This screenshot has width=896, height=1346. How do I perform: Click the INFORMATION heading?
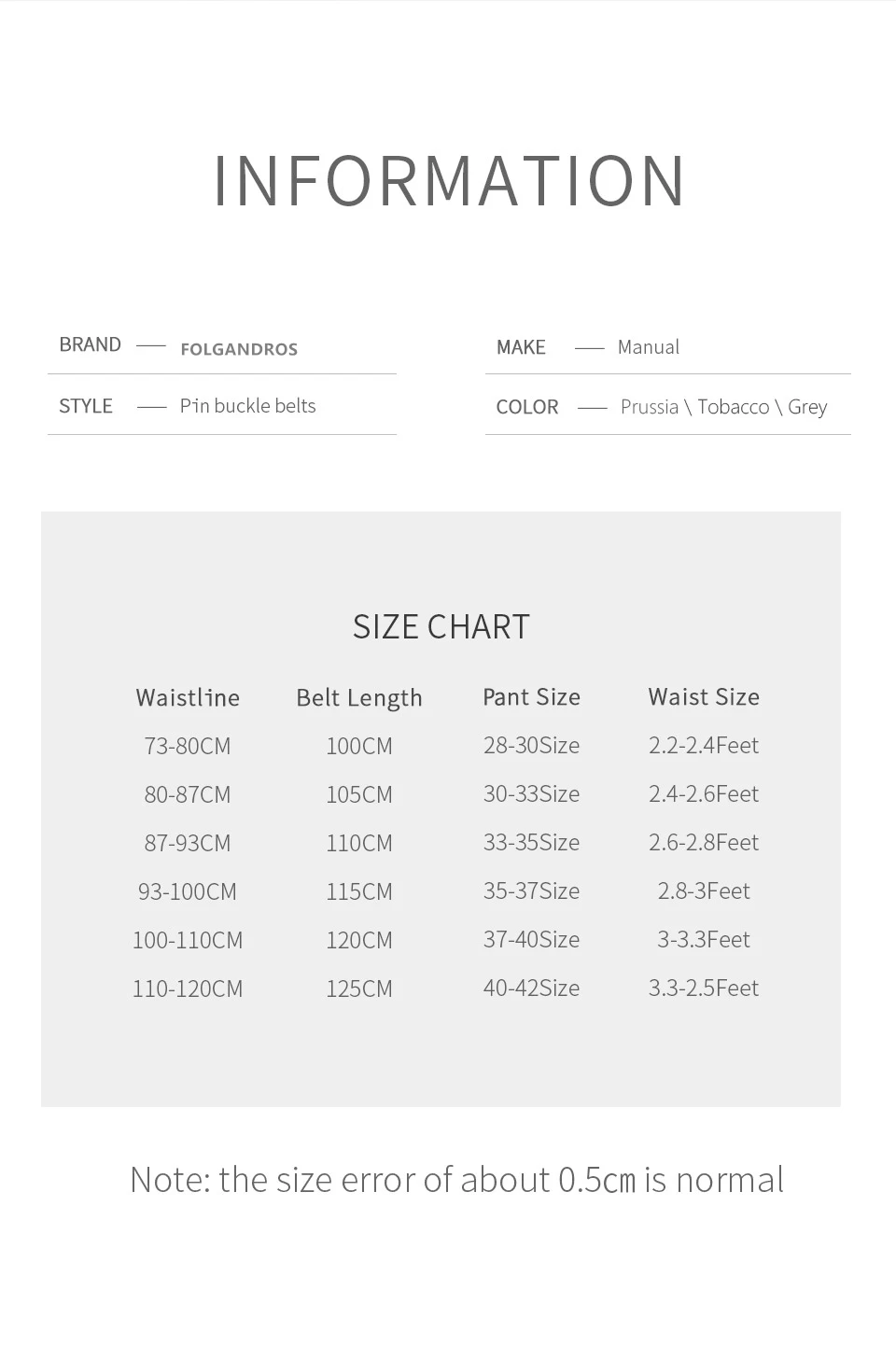(450, 180)
